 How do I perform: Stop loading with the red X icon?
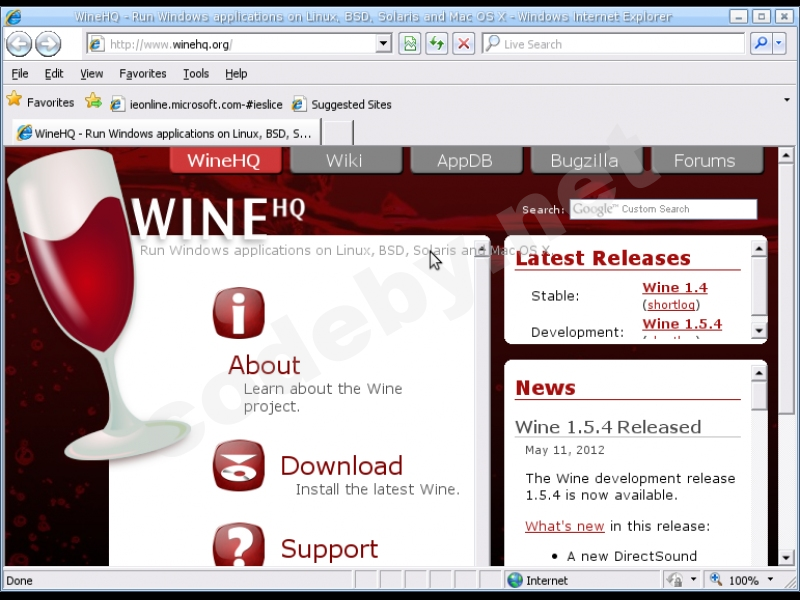tap(463, 44)
